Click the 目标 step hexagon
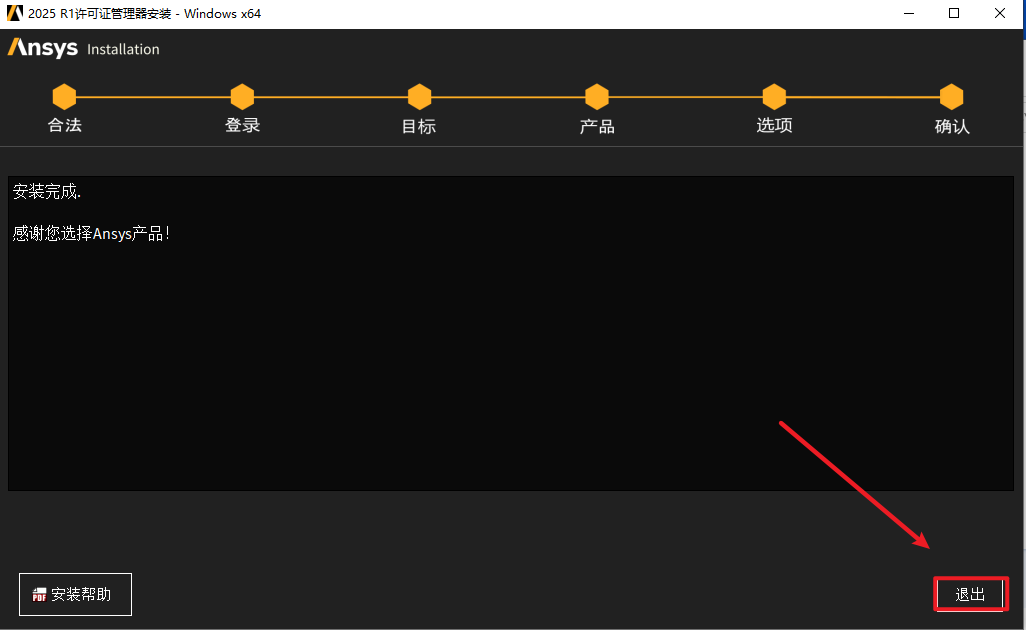 tap(419, 97)
